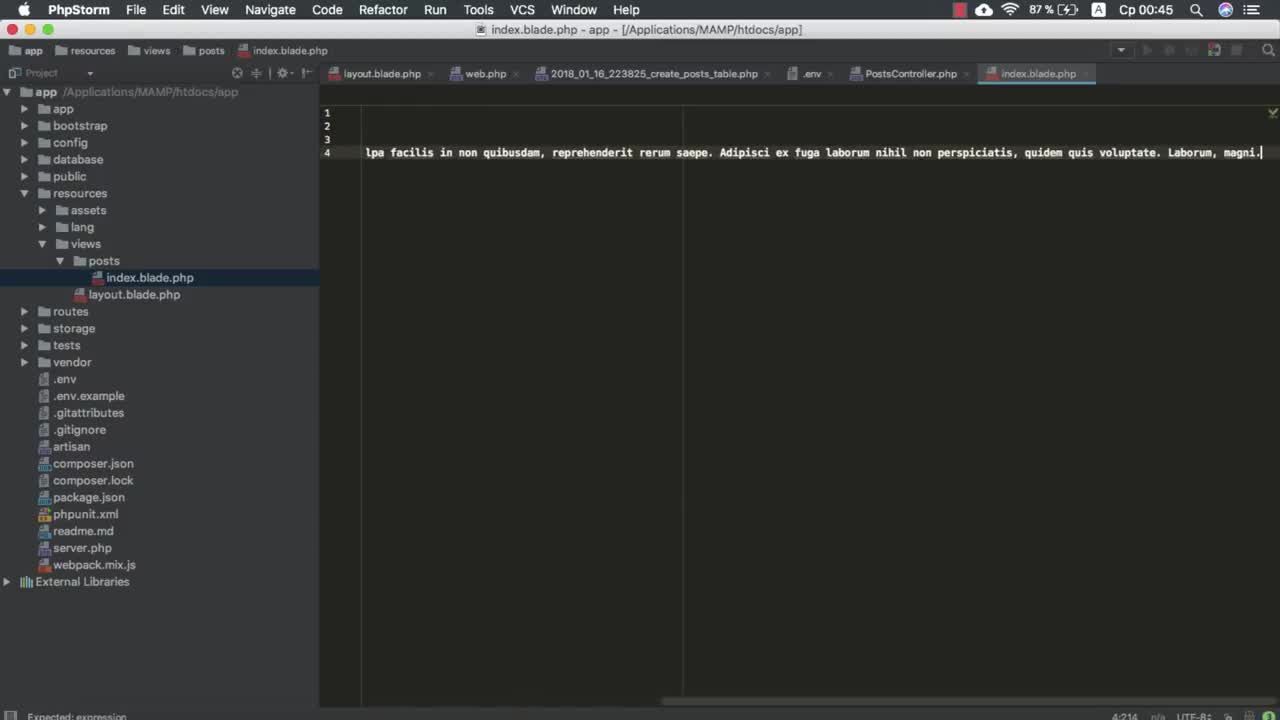Expand the lang folder
This screenshot has height=720, width=1280.
click(42, 228)
